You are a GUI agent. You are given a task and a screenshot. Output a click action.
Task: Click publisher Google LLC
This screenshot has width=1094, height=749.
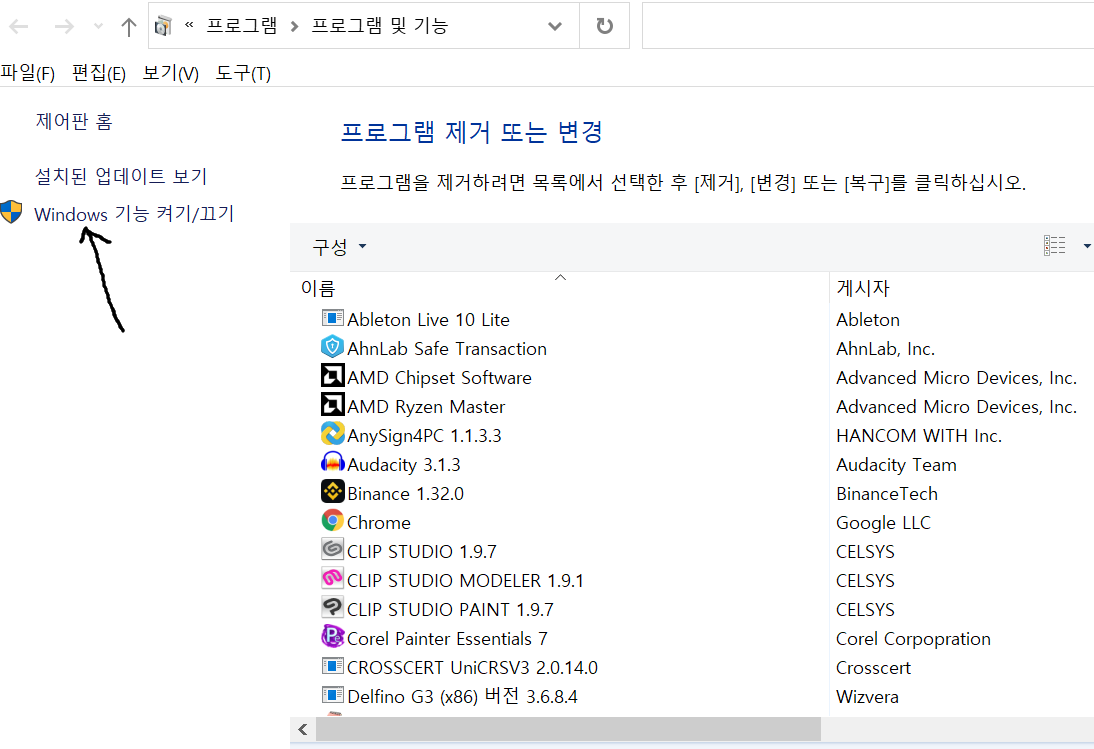point(883,522)
